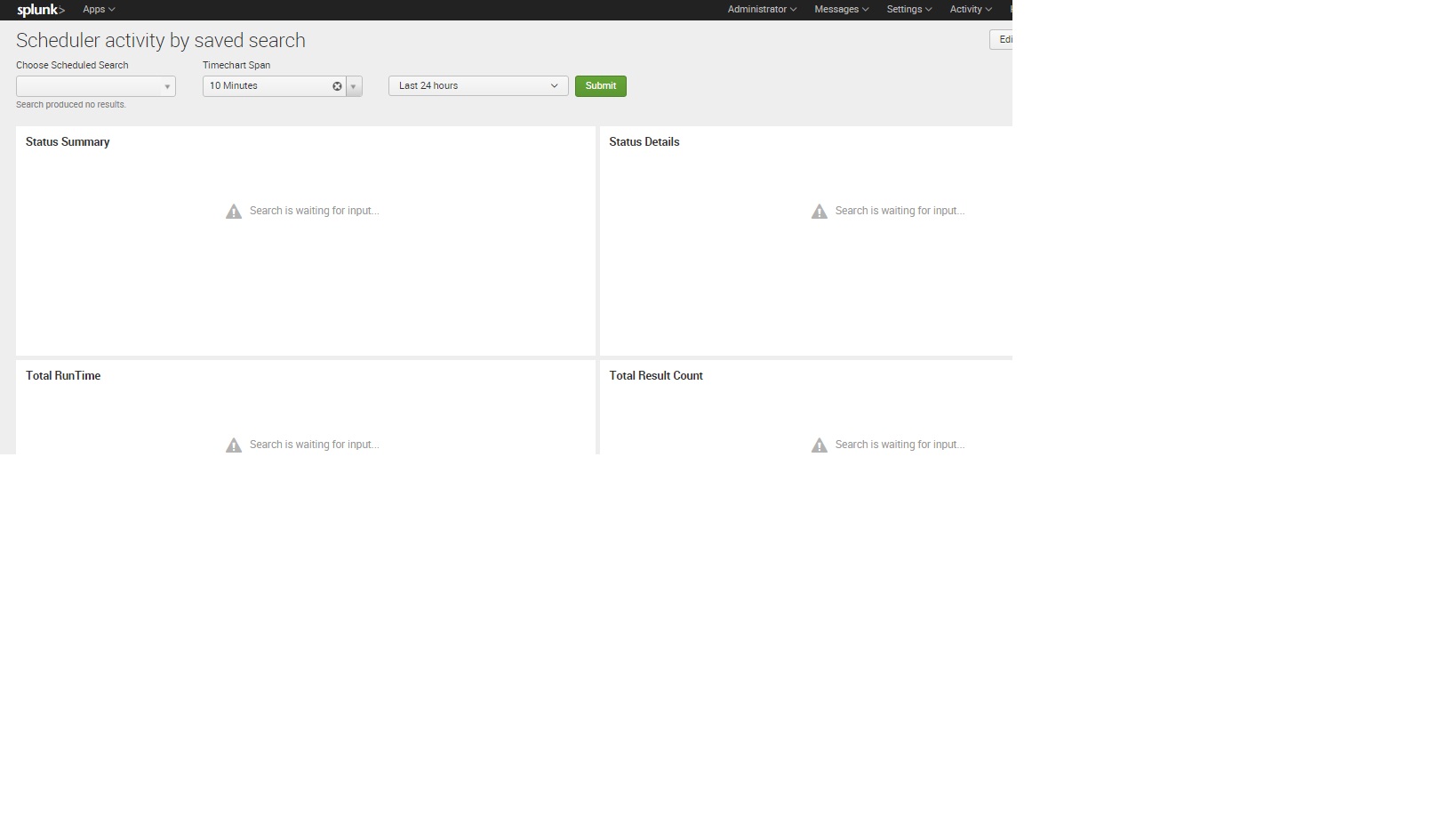Image resolution: width=1456 pixels, height=818 pixels.
Task: Open the Apps menu
Action: pos(94,9)
